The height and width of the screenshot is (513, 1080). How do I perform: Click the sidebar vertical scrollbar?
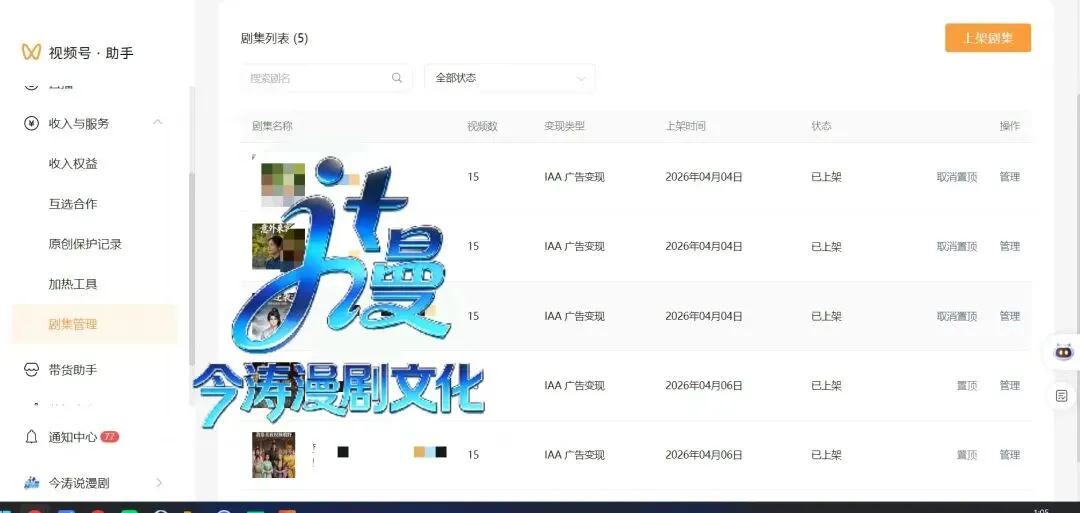tap(191, 269)
